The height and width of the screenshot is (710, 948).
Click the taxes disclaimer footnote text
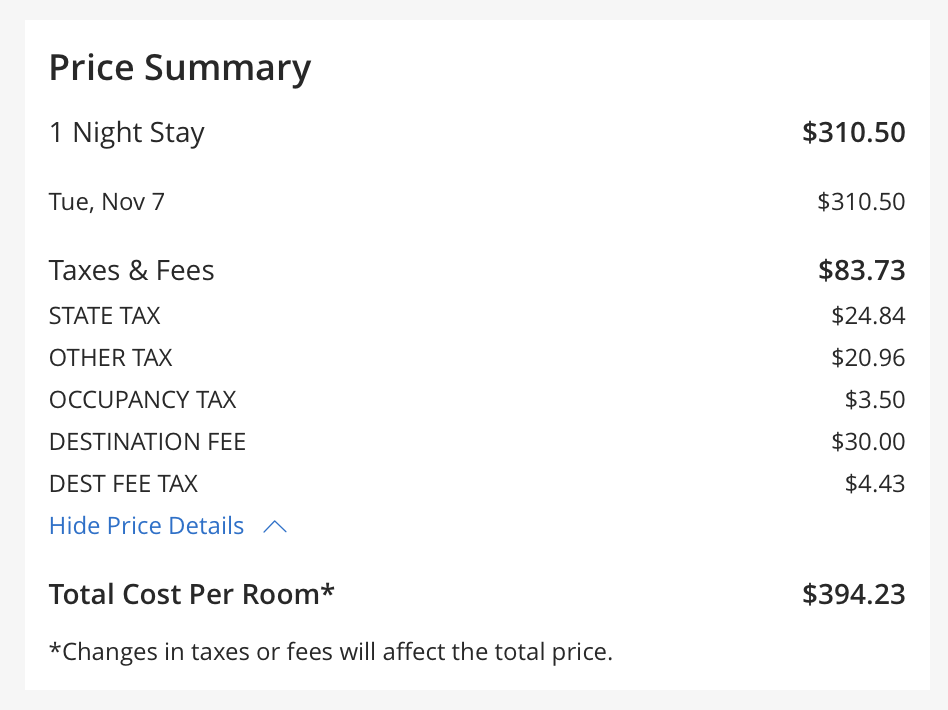tap(331, 651)
